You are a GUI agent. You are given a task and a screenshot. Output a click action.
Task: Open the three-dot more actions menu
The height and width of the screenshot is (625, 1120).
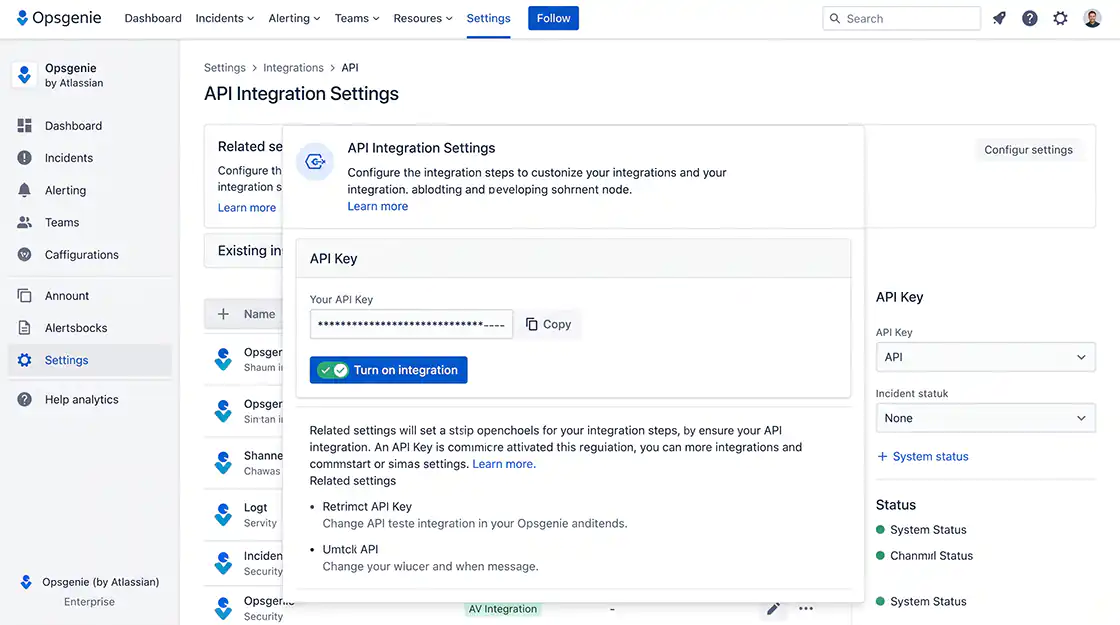pos(806,609)
